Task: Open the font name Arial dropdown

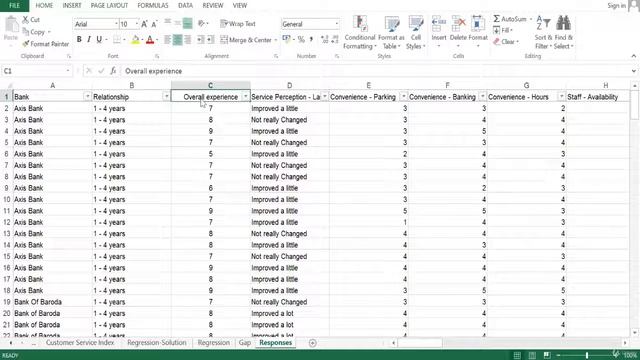Action: click(116, 24)
